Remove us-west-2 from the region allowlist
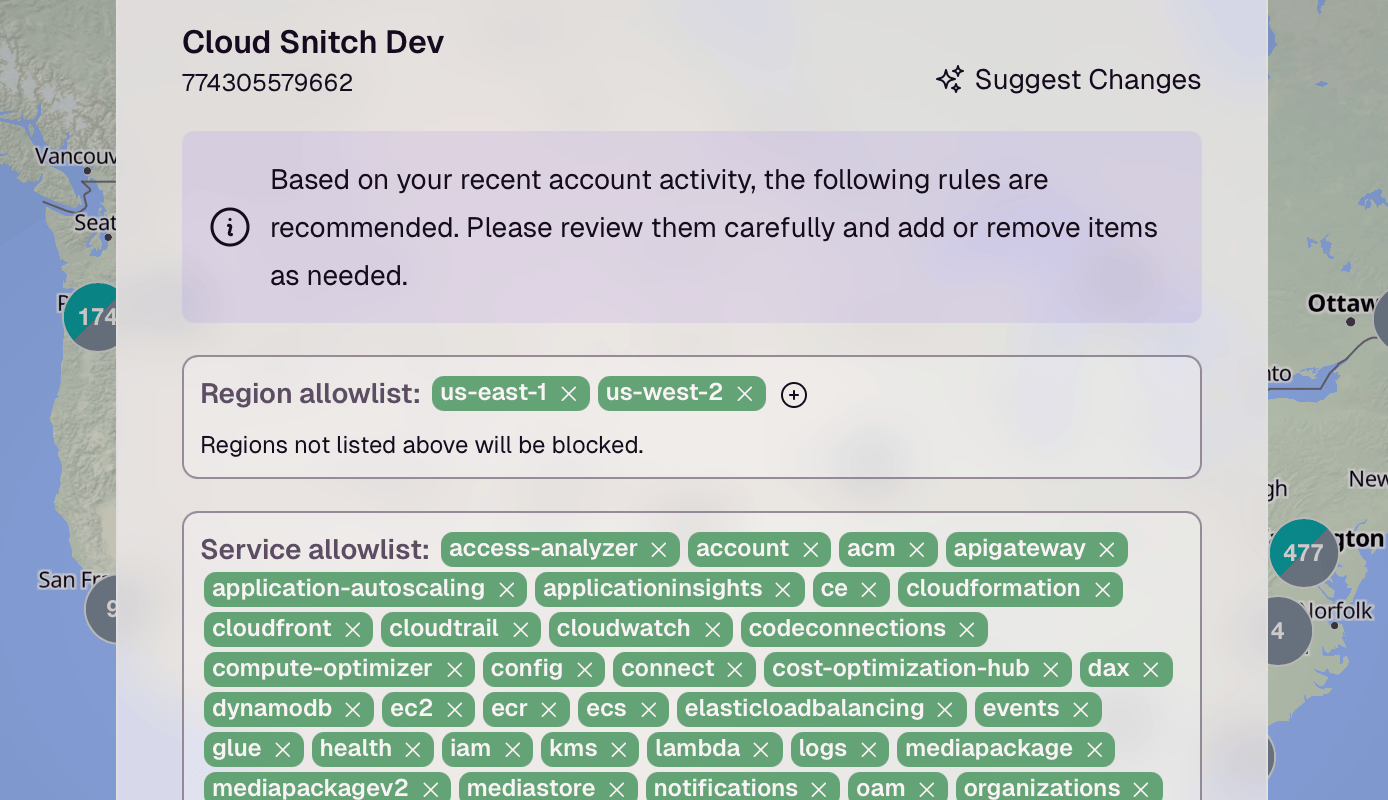 click(x=744, y=393)
